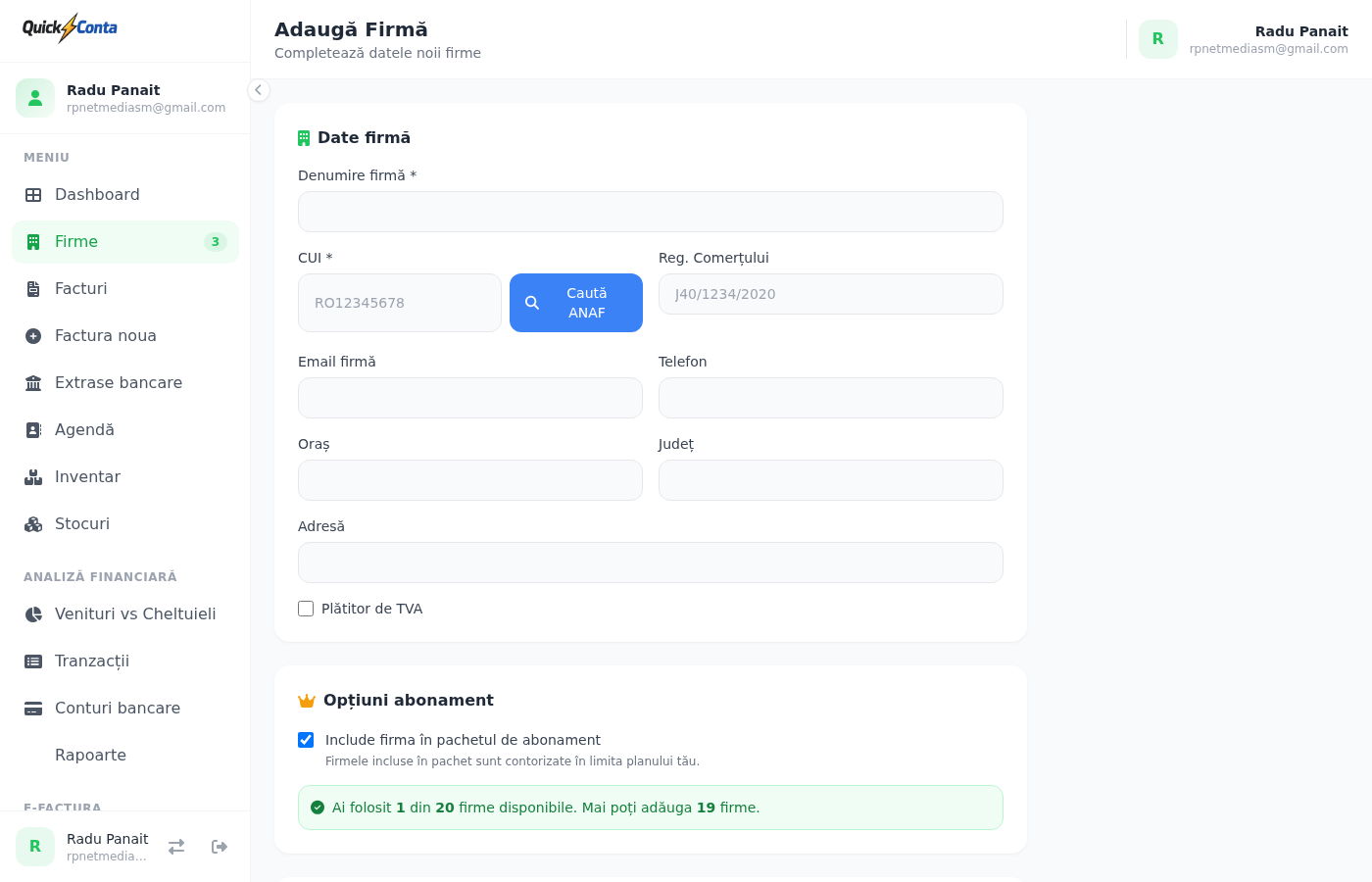
Task: Enable Plătitor de TVA checkbox
Action: point(306,609)
